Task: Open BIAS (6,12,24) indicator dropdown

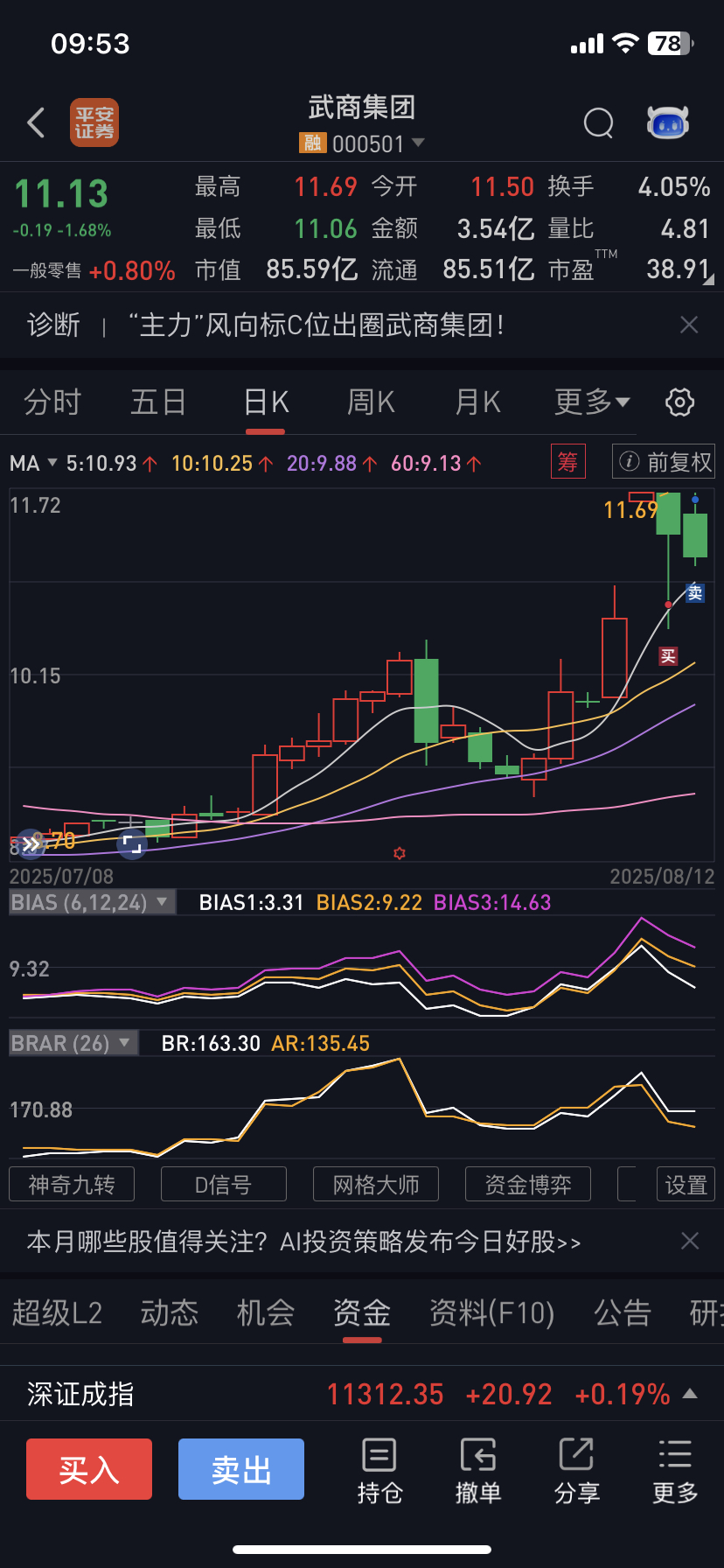Action: point(92,902)
